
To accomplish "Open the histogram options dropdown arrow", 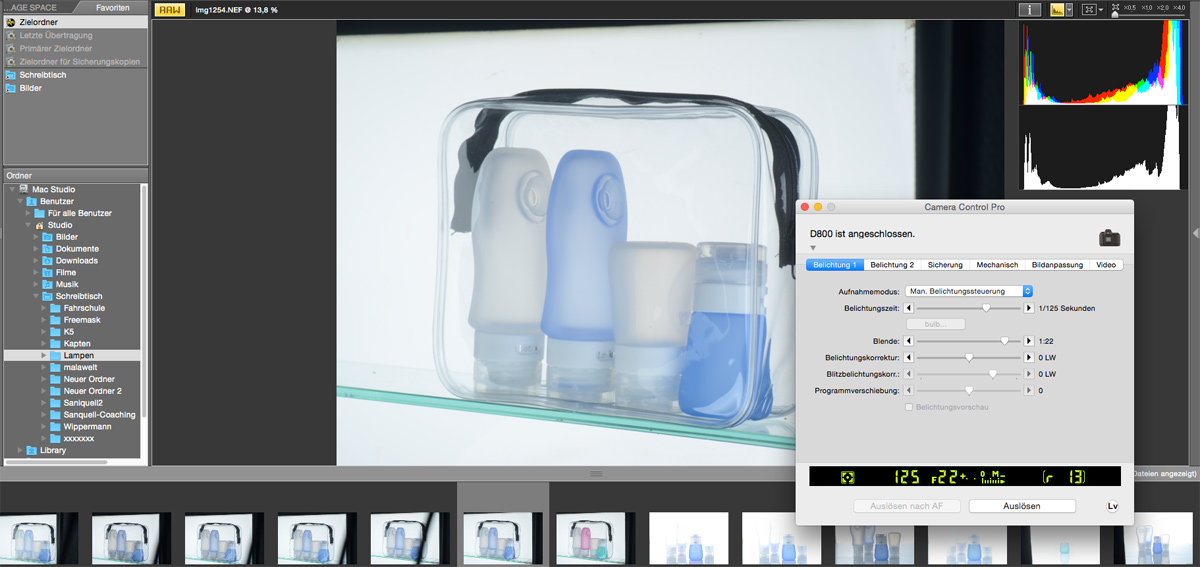I will pyautogui.click(x=1070, y=9).
